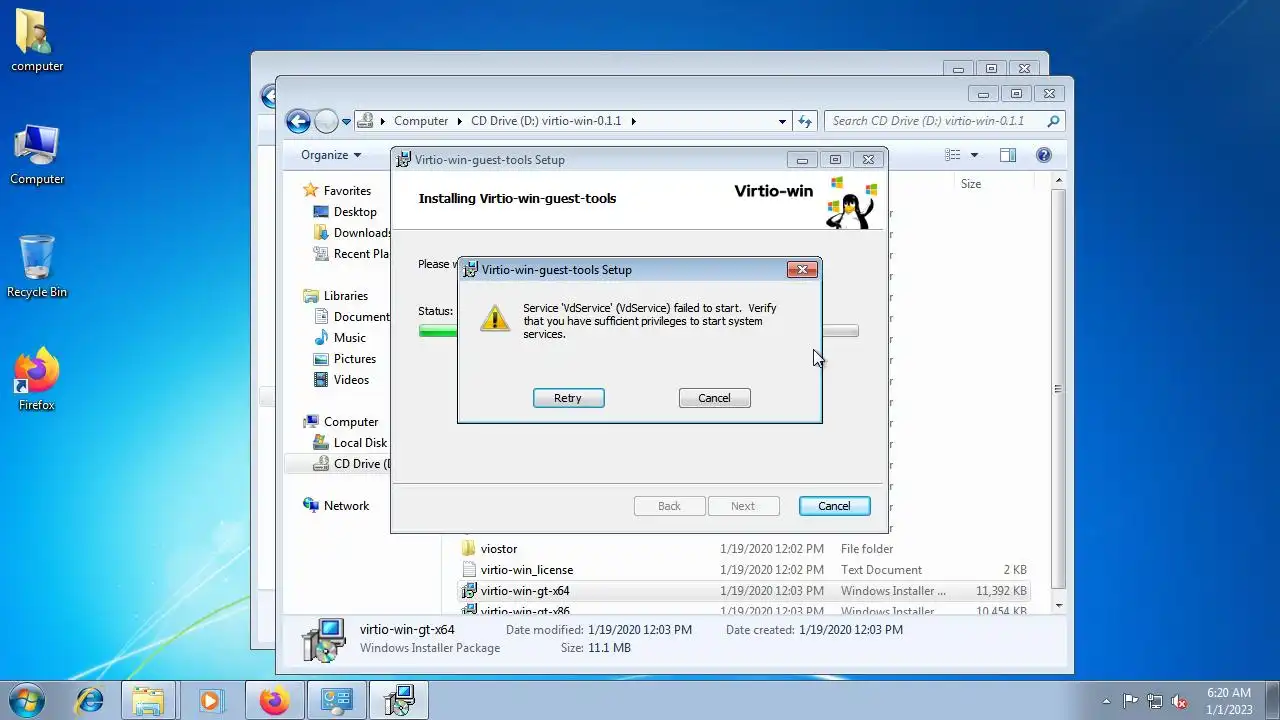Click the installer taskbar icon

[x=399, y=701]
